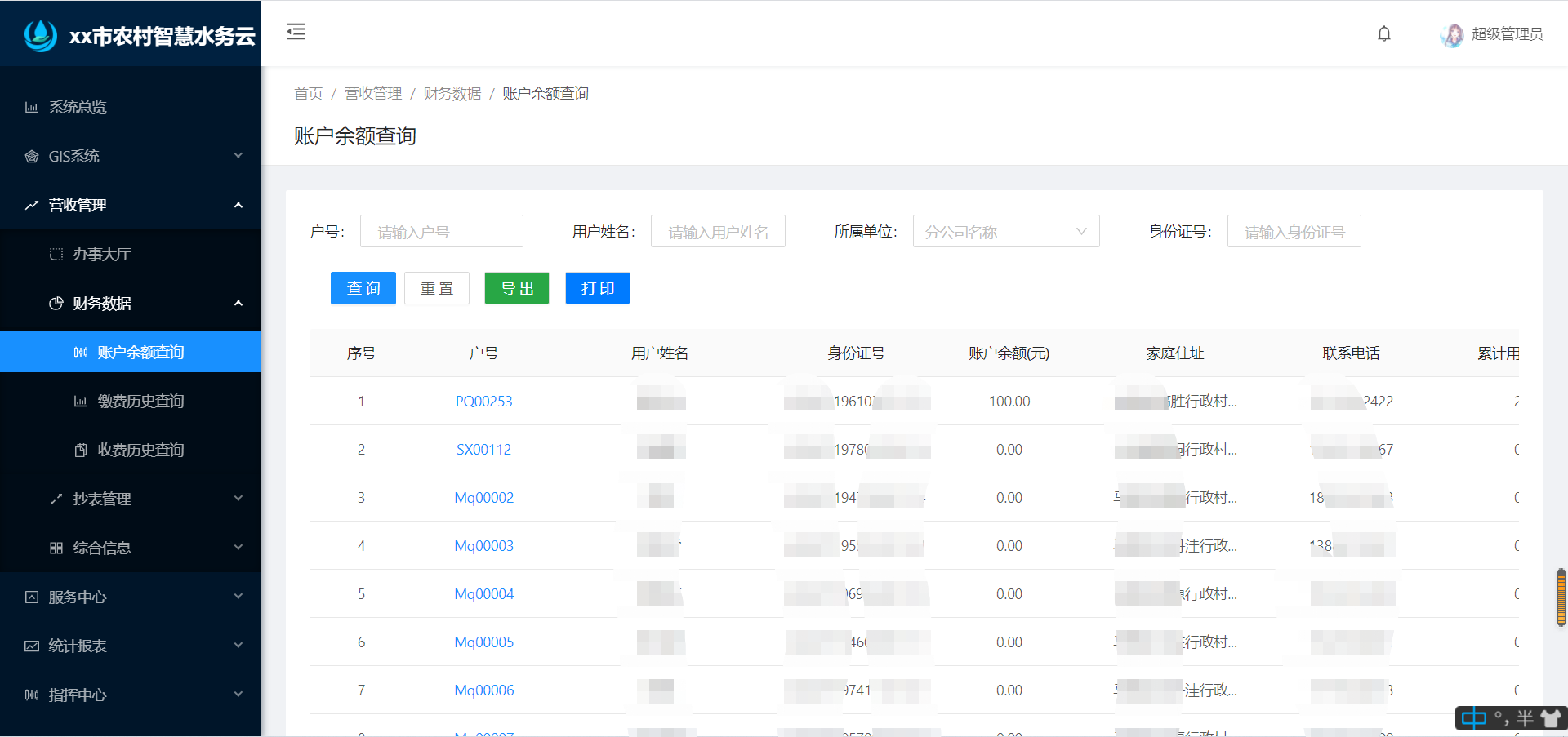Click the 超级管理员 username text
Viewport: 1568px width, 737px height.
pyautogui.click(x=1508, y=33)
